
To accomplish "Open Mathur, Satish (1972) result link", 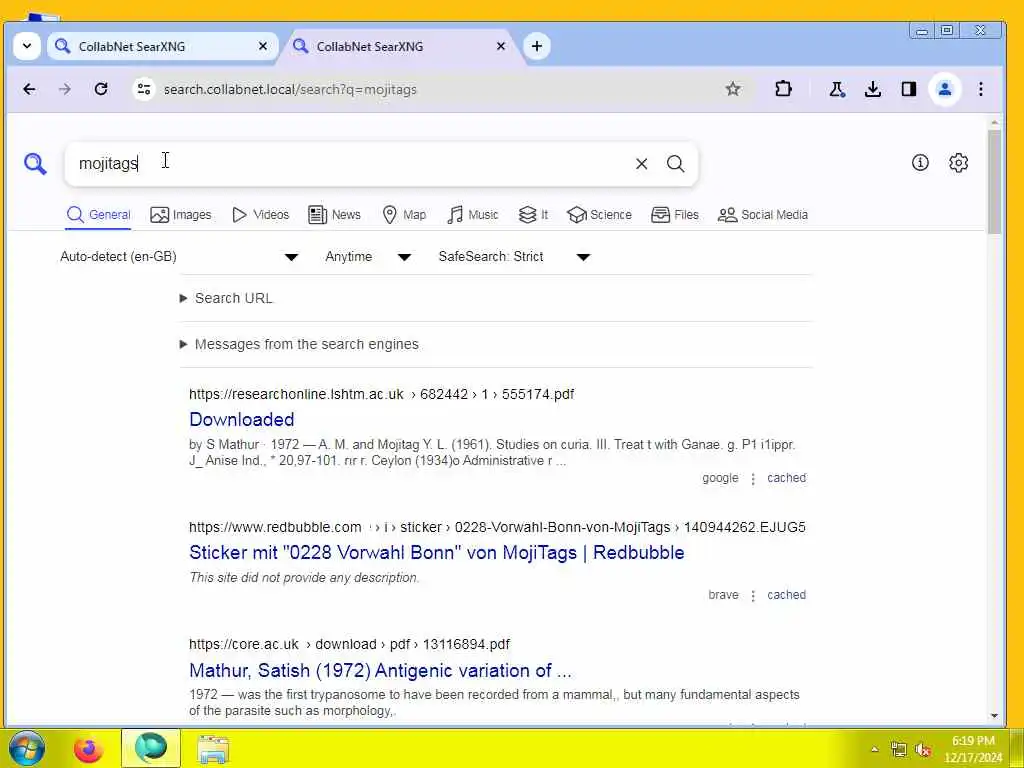I will pos(380,671).
